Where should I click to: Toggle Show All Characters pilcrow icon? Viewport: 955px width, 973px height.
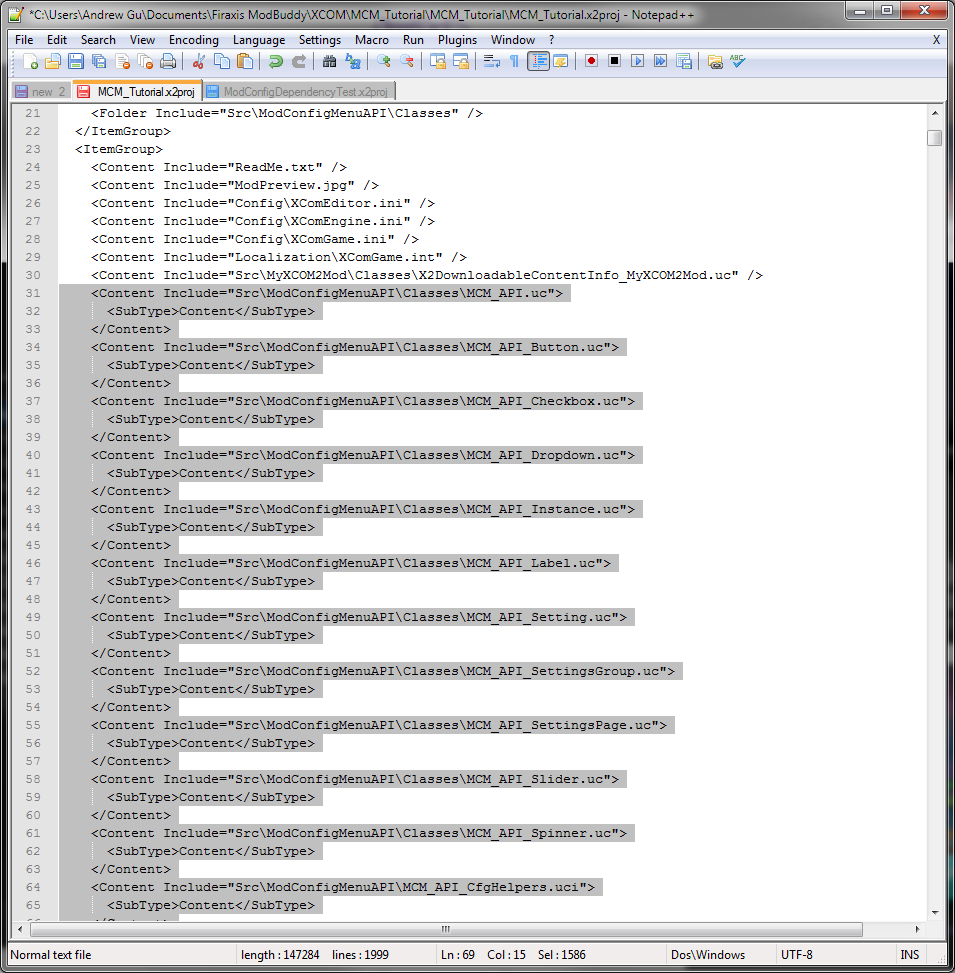[x=514, y=61]
